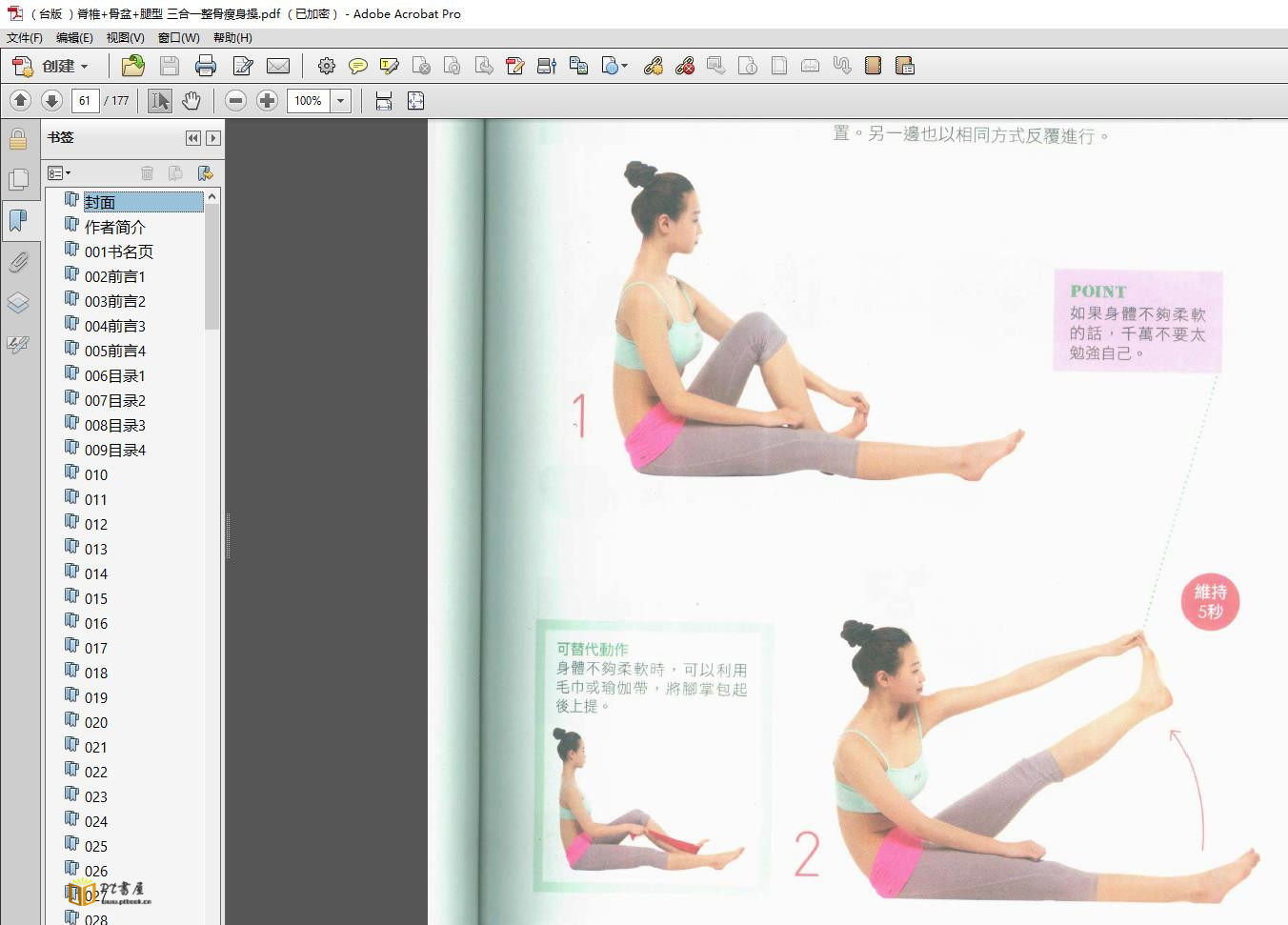This screenshot has width=1288, height=925.
Task: Click the Open file folder icon
Action: [133, 66]
